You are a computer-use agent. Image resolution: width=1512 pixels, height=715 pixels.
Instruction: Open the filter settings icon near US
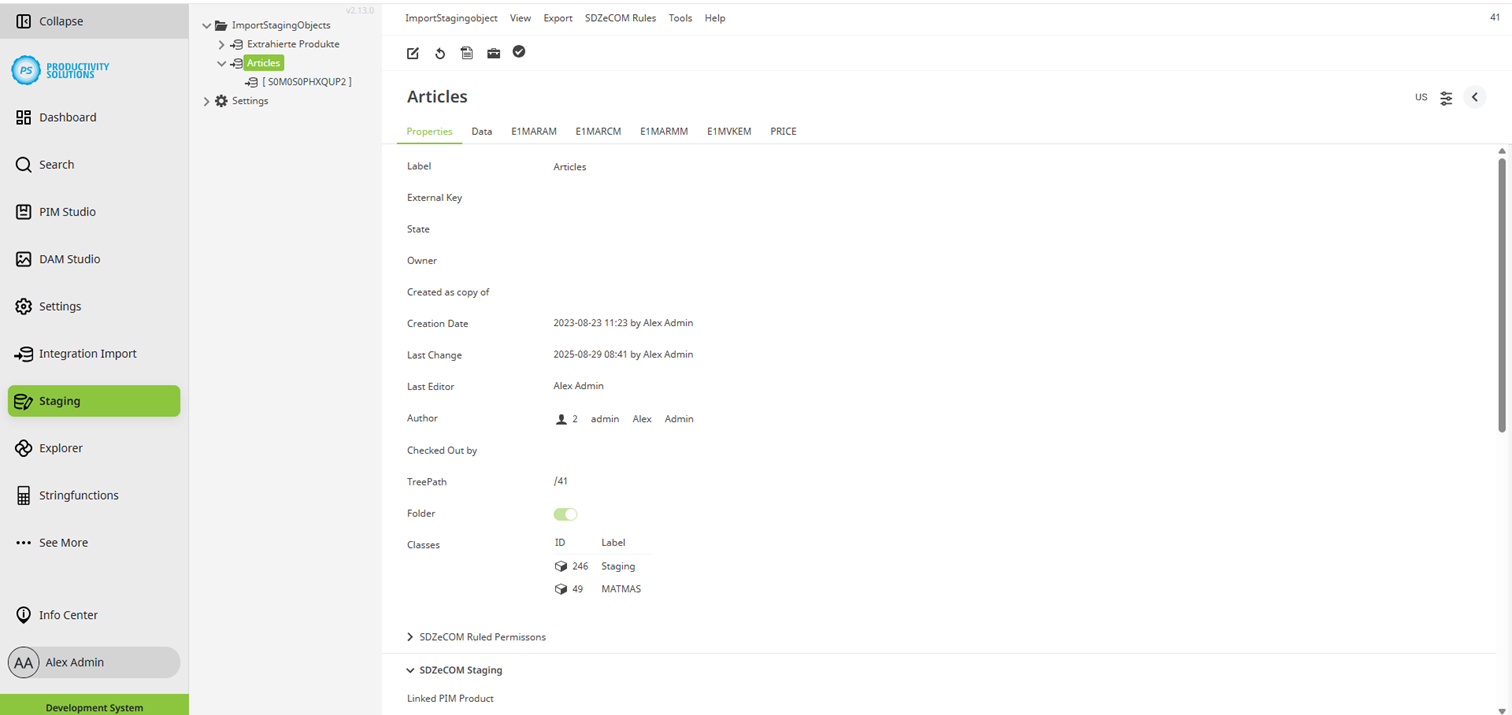(x=1446, y=97)
